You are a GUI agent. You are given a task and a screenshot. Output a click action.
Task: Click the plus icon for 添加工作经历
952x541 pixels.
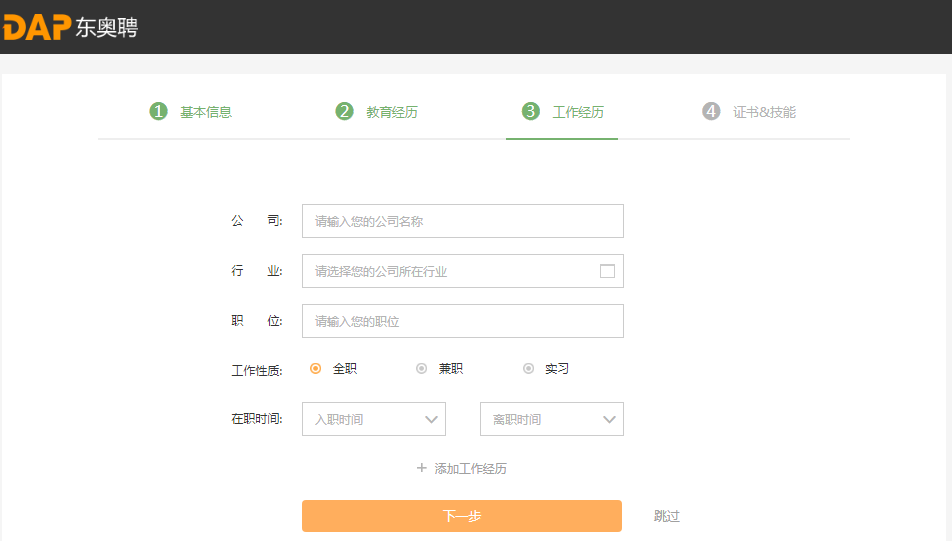(422, 468)
